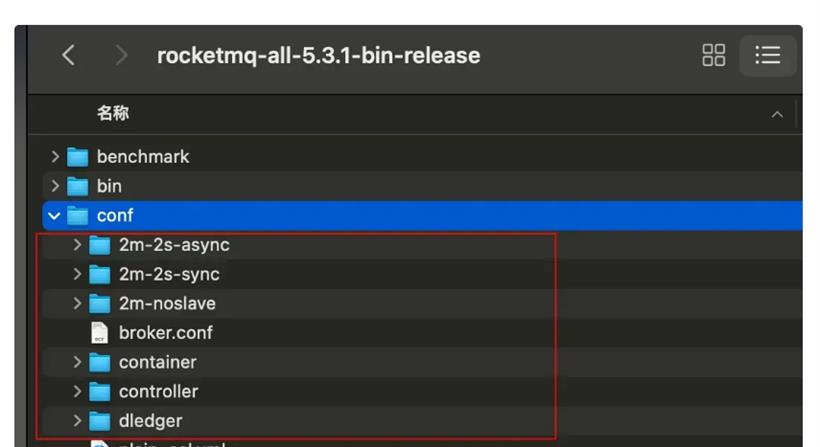Click the bin folder icon
The width and height of the screenshot is (820, 447).
(x=78, y=186)
